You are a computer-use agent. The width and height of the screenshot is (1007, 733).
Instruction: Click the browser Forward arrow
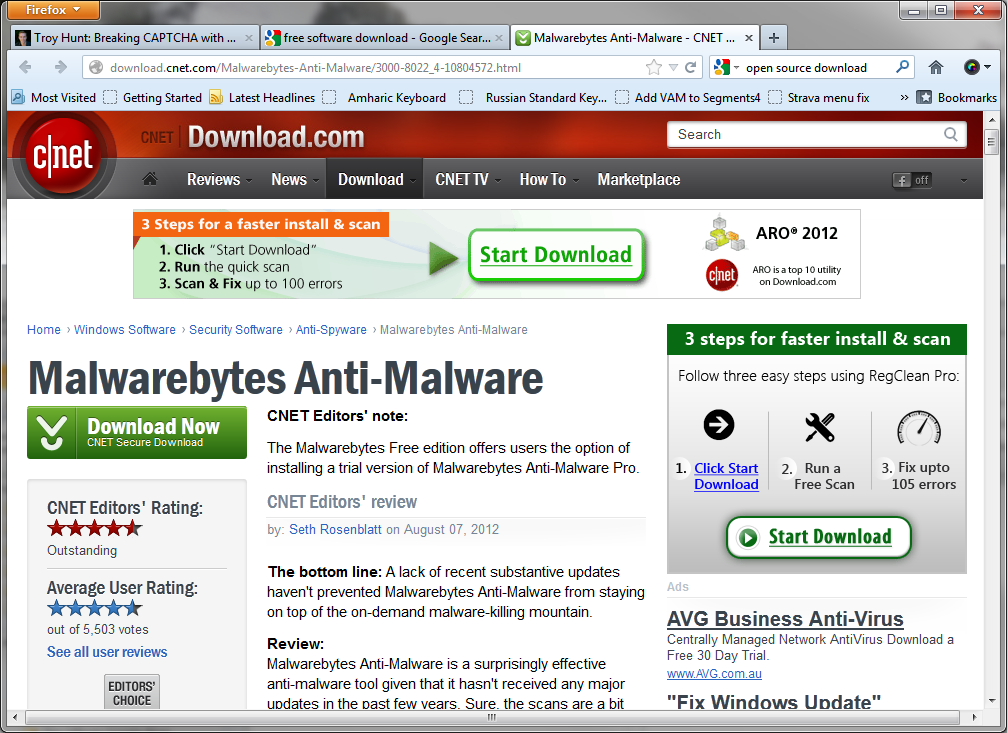pyautogui.click(x=60, y=67)
